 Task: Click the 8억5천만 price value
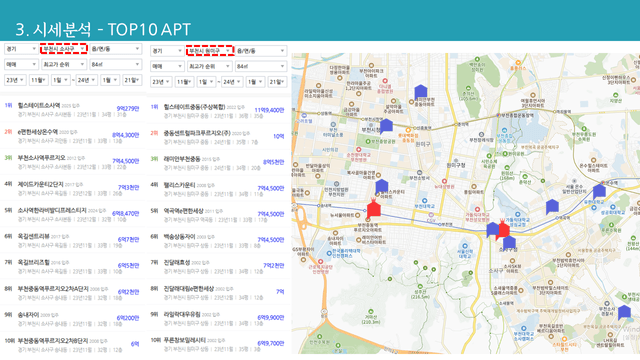pyautogui.click(x=273, y=162)
